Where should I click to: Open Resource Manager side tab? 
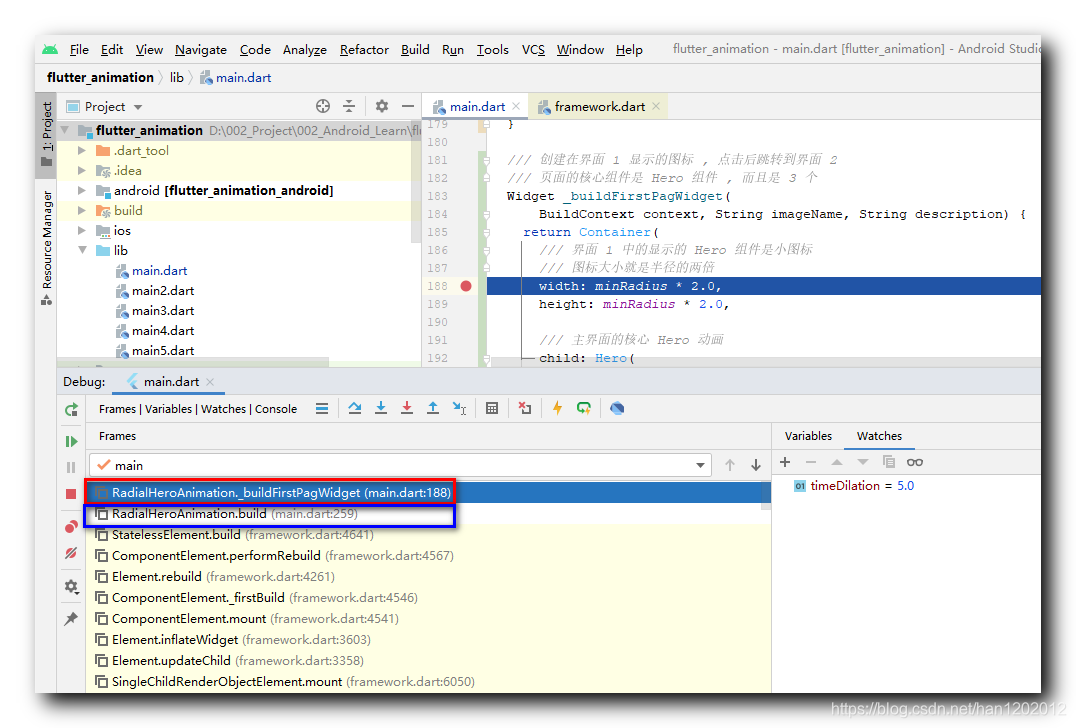click(x=46, y=248)
